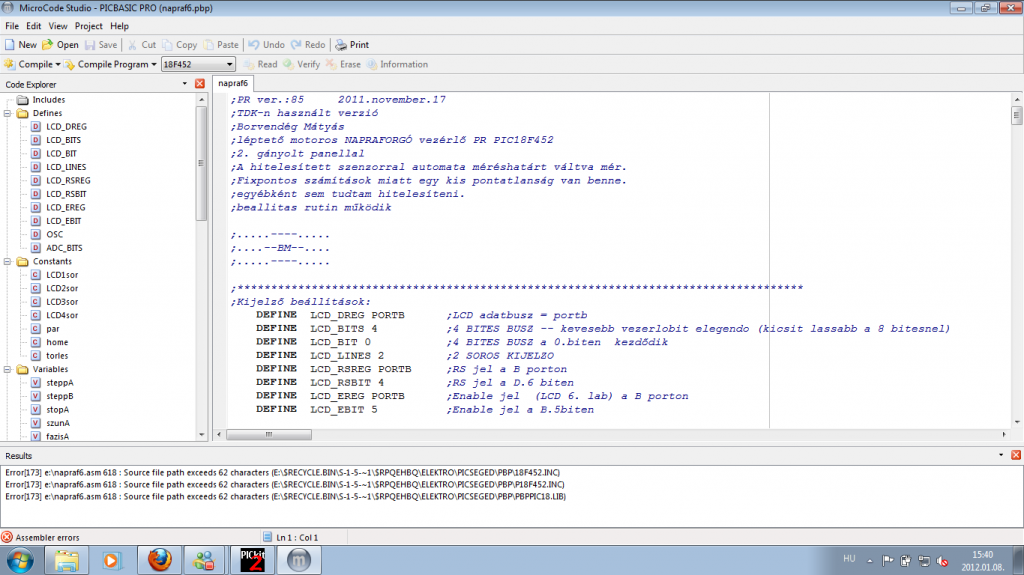Screen dimensions: 1024x575
Task: Click the Save toolbar button
Action: tap(101, 44)
